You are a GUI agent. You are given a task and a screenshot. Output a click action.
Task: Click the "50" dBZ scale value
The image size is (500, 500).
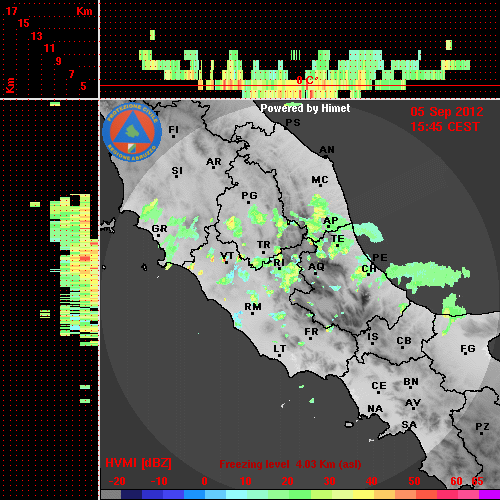pos(414,481)
